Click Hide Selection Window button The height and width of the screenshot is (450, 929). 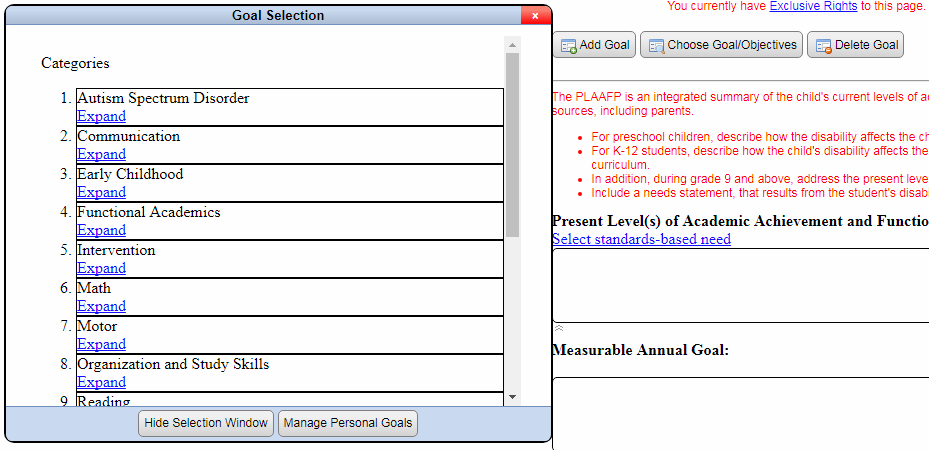[x=206, y=423]
